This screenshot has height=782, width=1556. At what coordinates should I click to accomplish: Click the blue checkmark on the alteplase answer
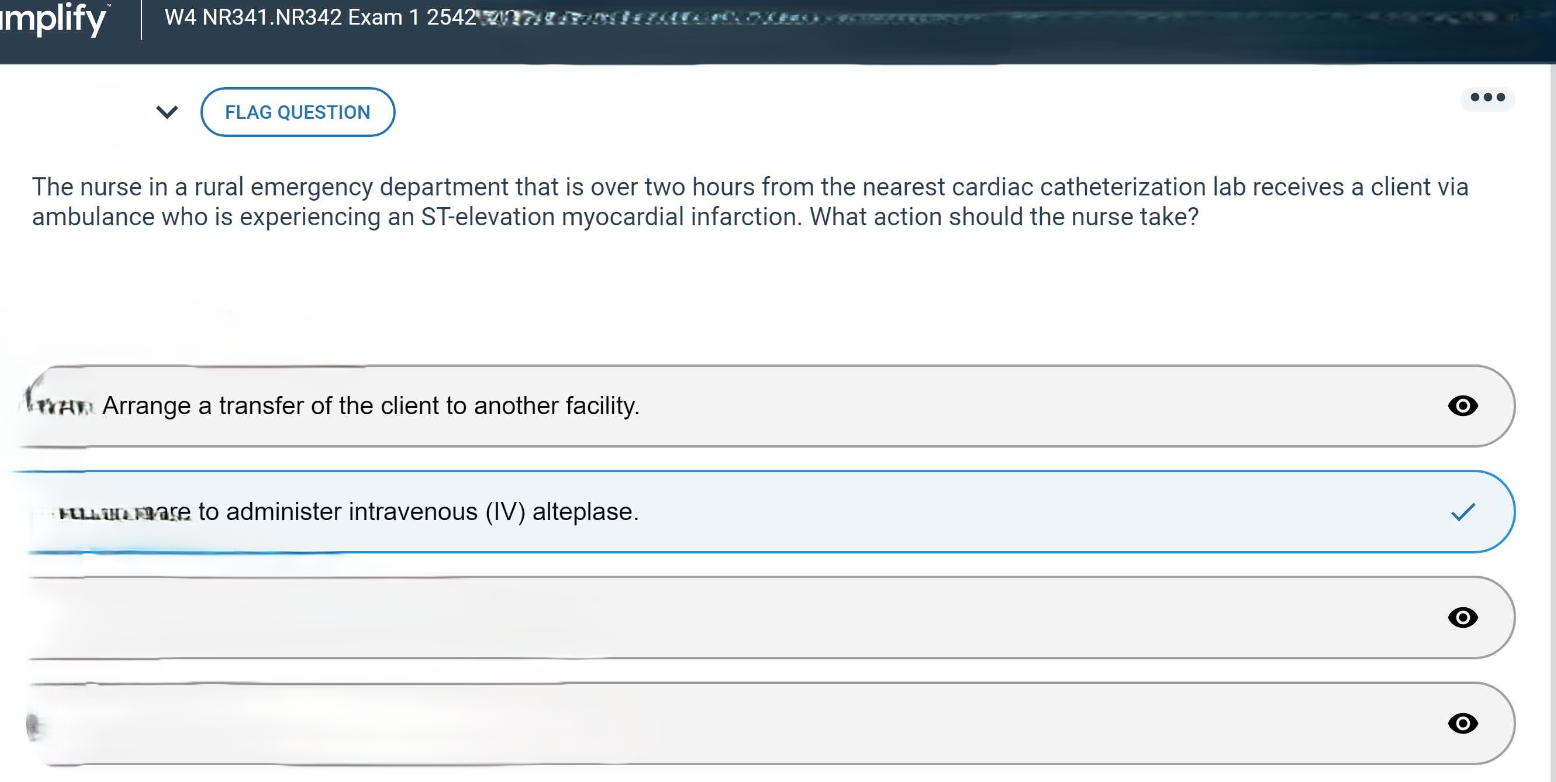tap(1462, 512)
